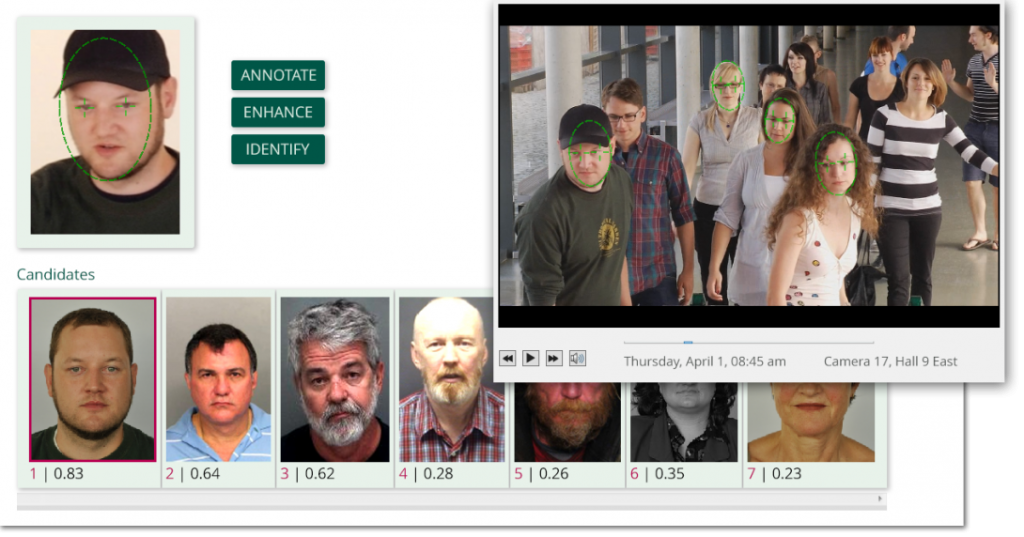
Task: Click detected face of man in cap in video
Action: 590,155
